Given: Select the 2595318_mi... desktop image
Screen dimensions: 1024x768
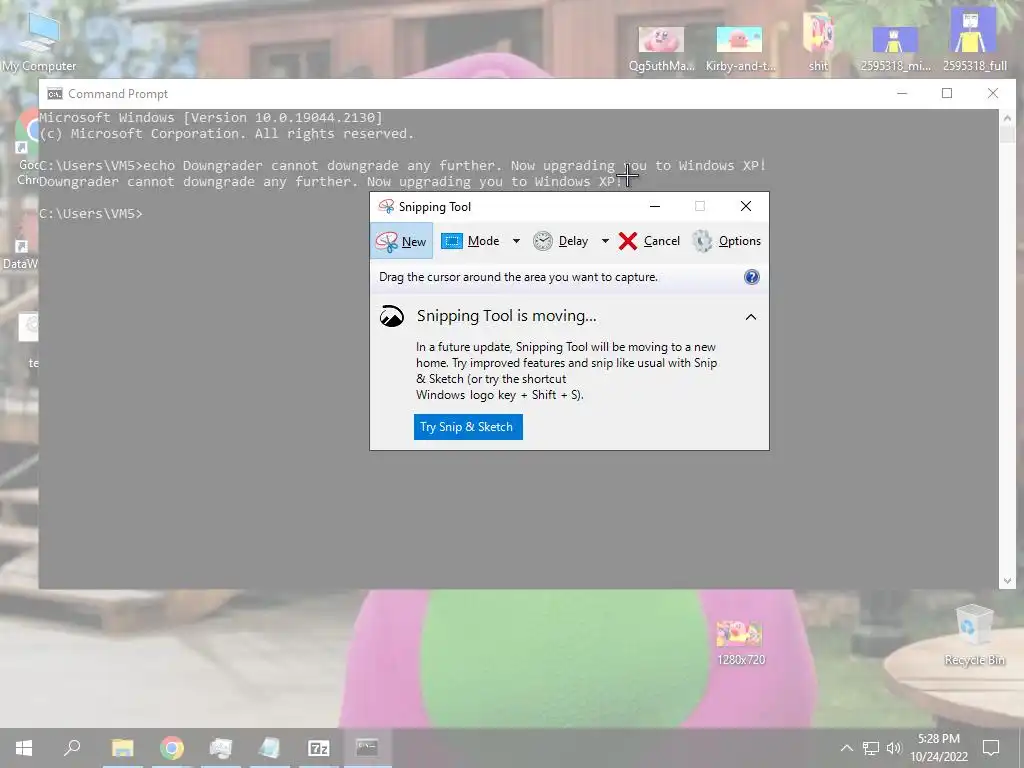Looking at the screenshot, I should tap(895, 48).
